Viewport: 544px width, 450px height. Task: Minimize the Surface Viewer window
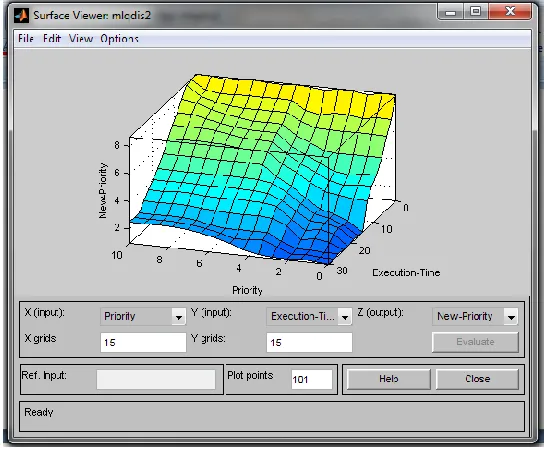[x=451, y=13]
